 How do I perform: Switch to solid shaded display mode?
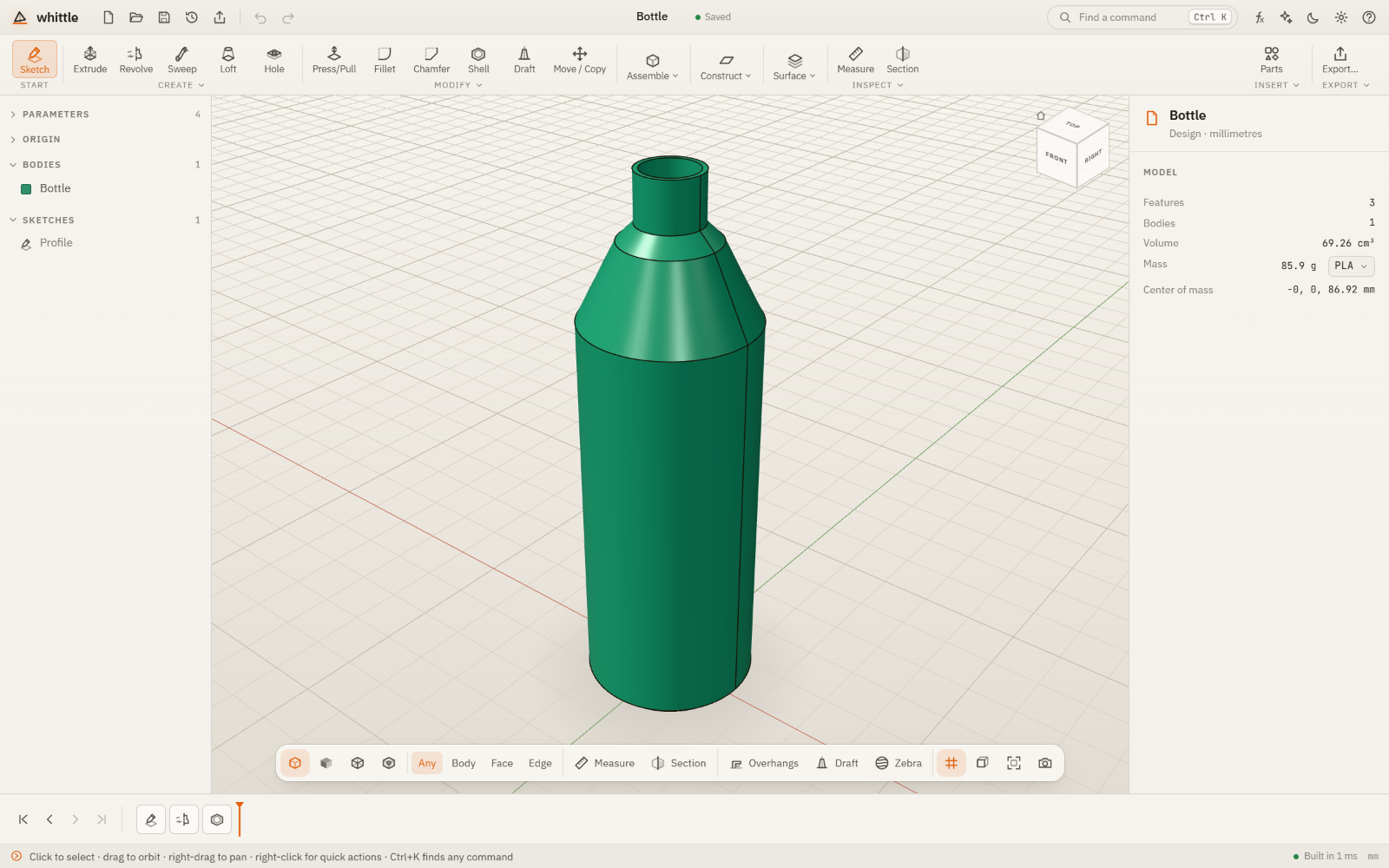click(326, 763)
